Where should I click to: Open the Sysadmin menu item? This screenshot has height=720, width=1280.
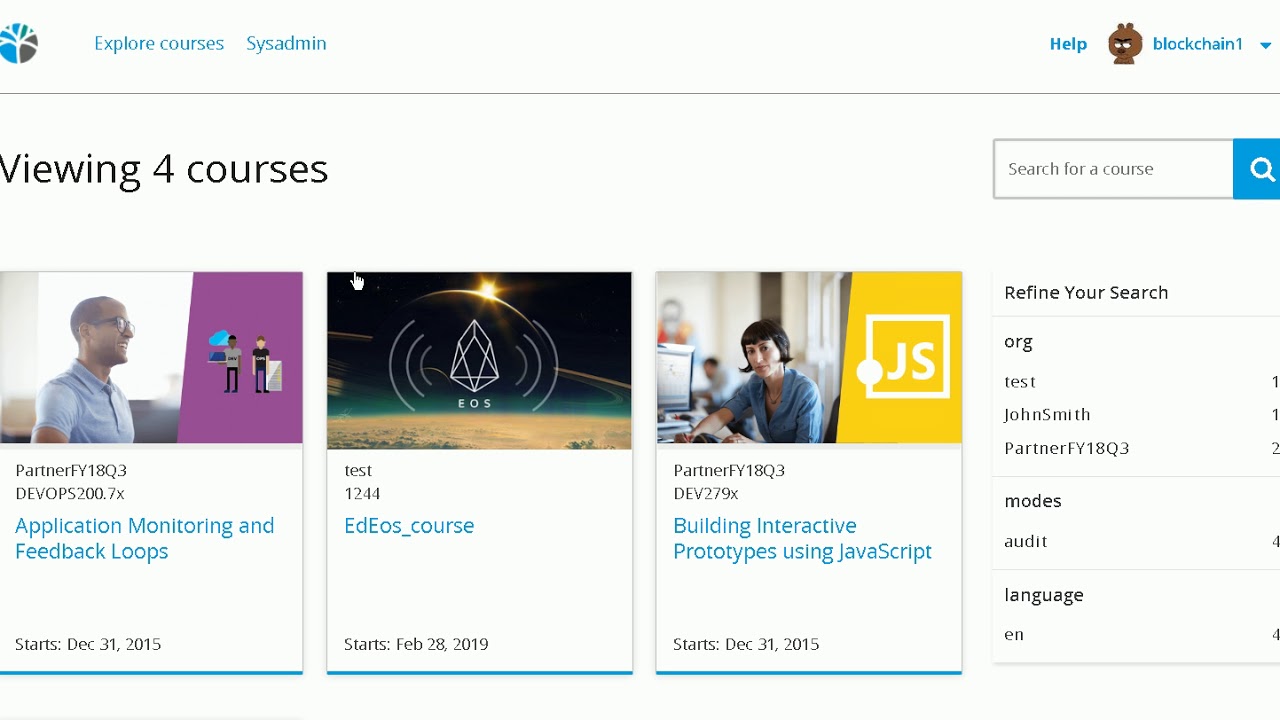286,43
